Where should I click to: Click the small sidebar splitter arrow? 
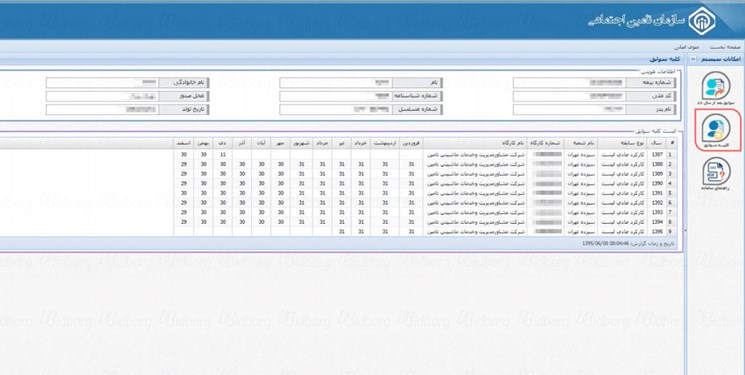tap(685, 231)
